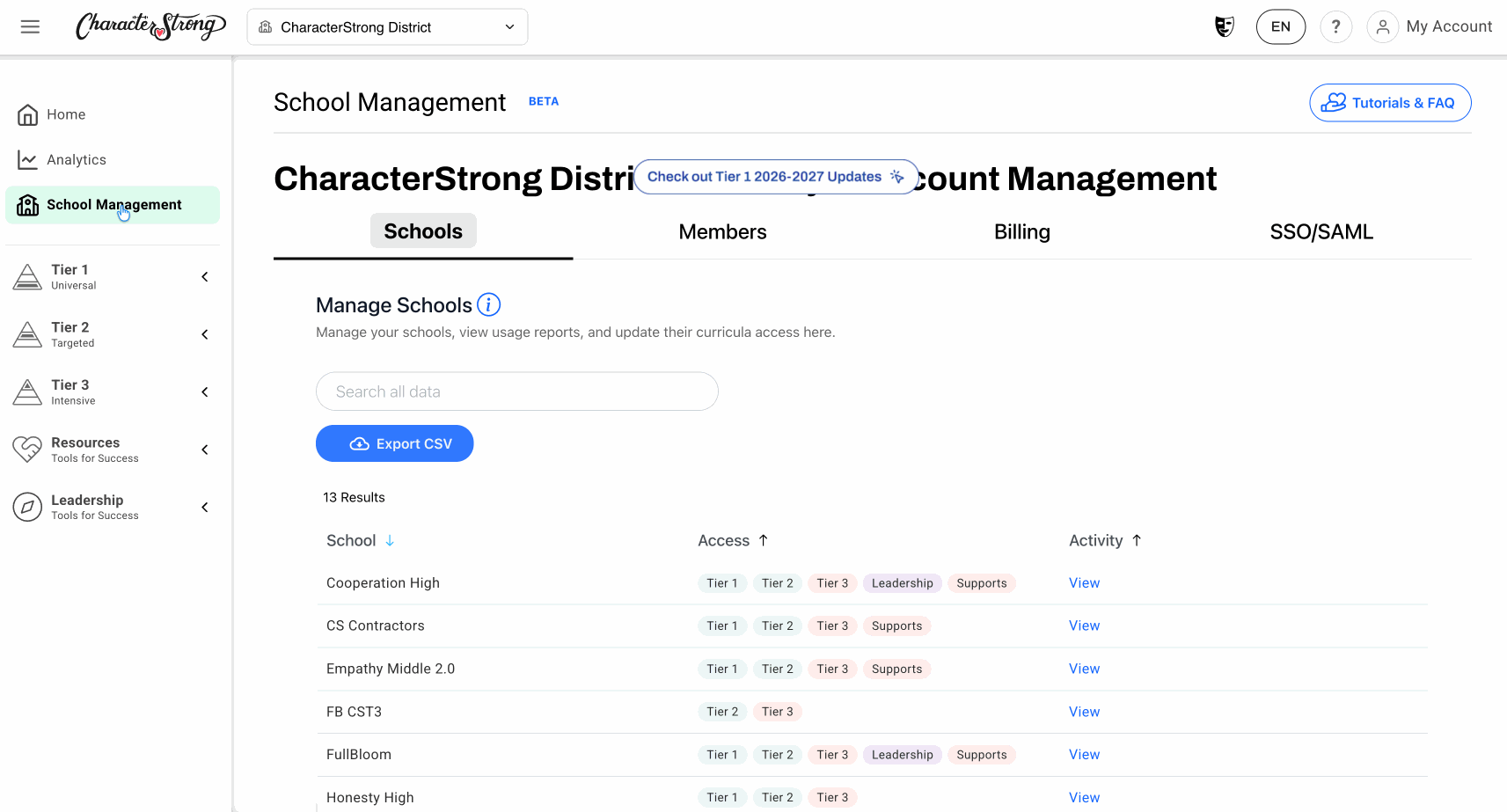The image size is (1507, 812).
Task: Sort by School column arrow
Action: coord(390,540)
